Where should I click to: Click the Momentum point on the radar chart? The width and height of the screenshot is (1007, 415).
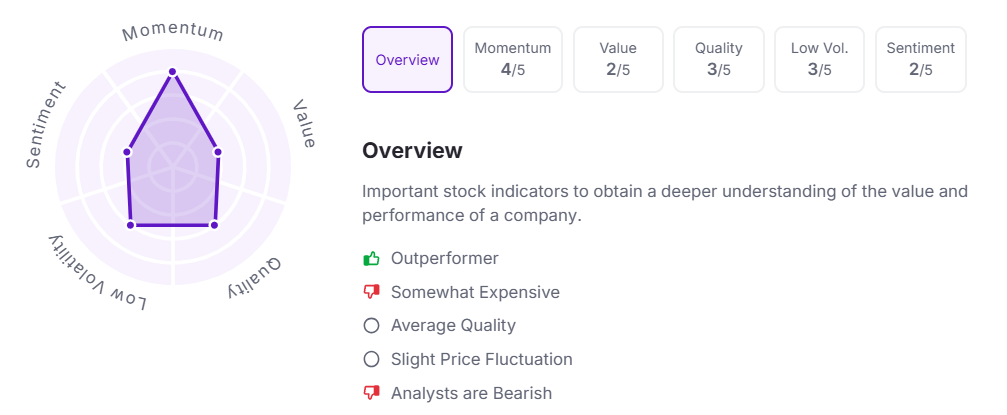tap(172, 72)
